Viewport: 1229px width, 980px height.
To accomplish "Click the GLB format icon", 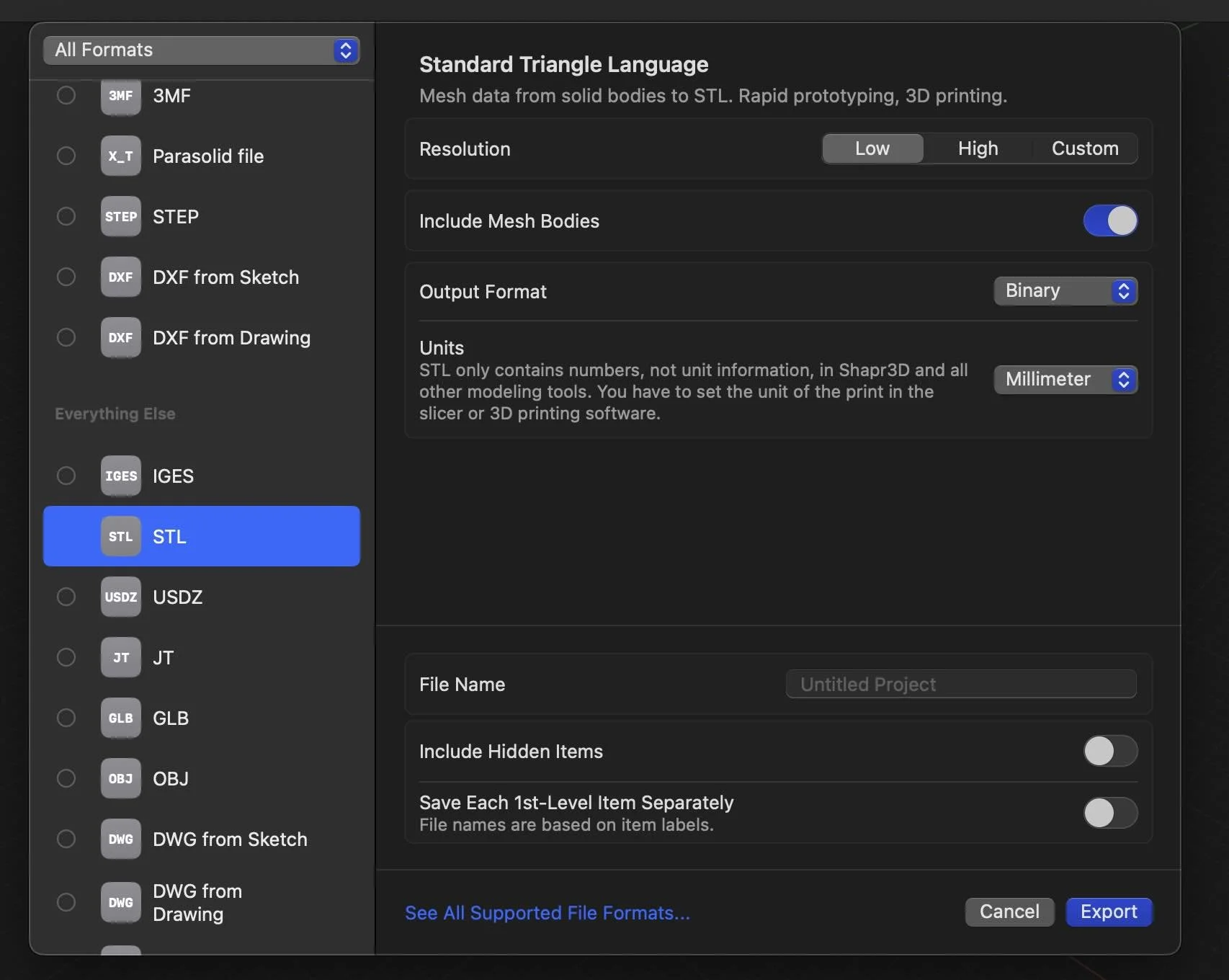I will click(x=120, y=718).
